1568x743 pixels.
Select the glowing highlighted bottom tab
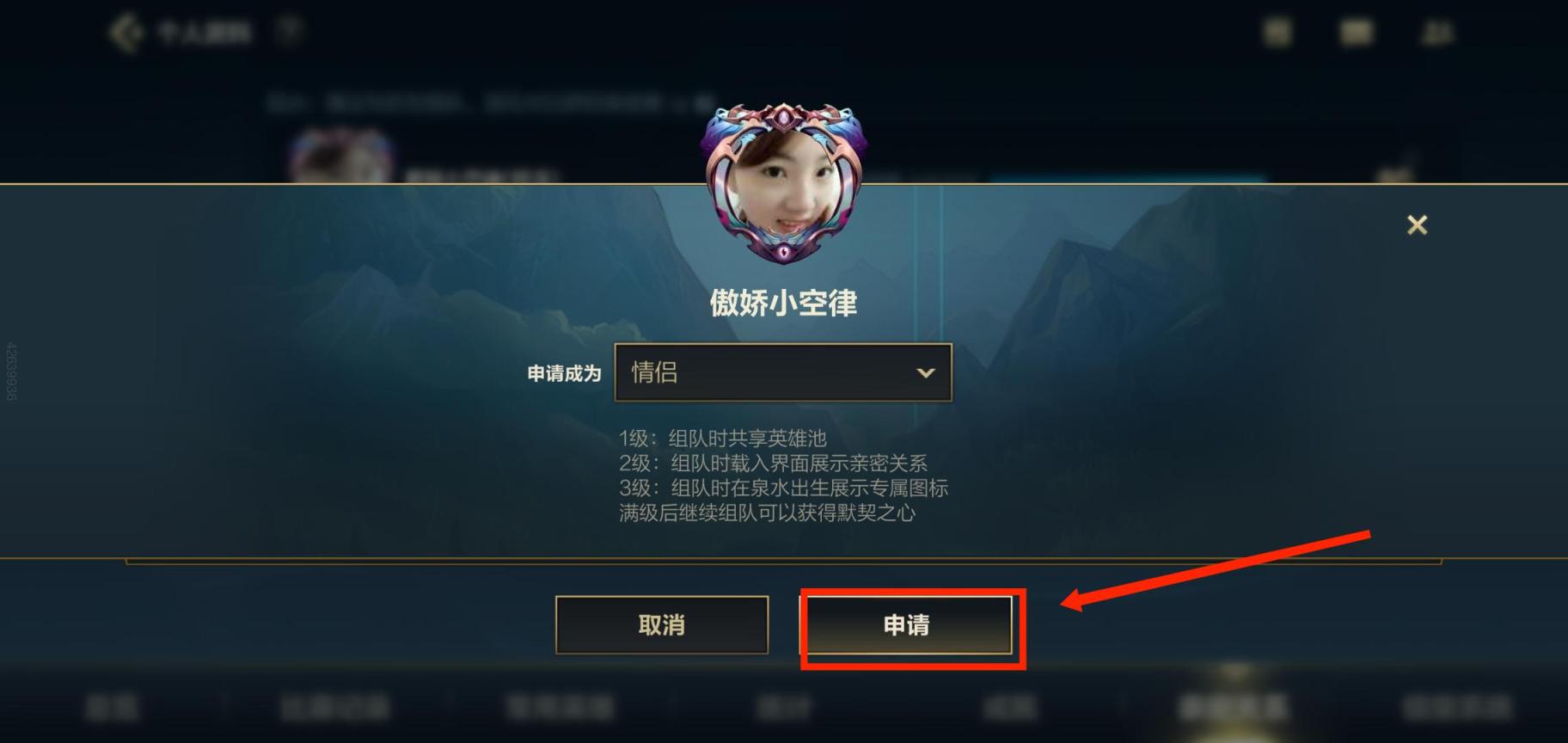[1234, 707]
